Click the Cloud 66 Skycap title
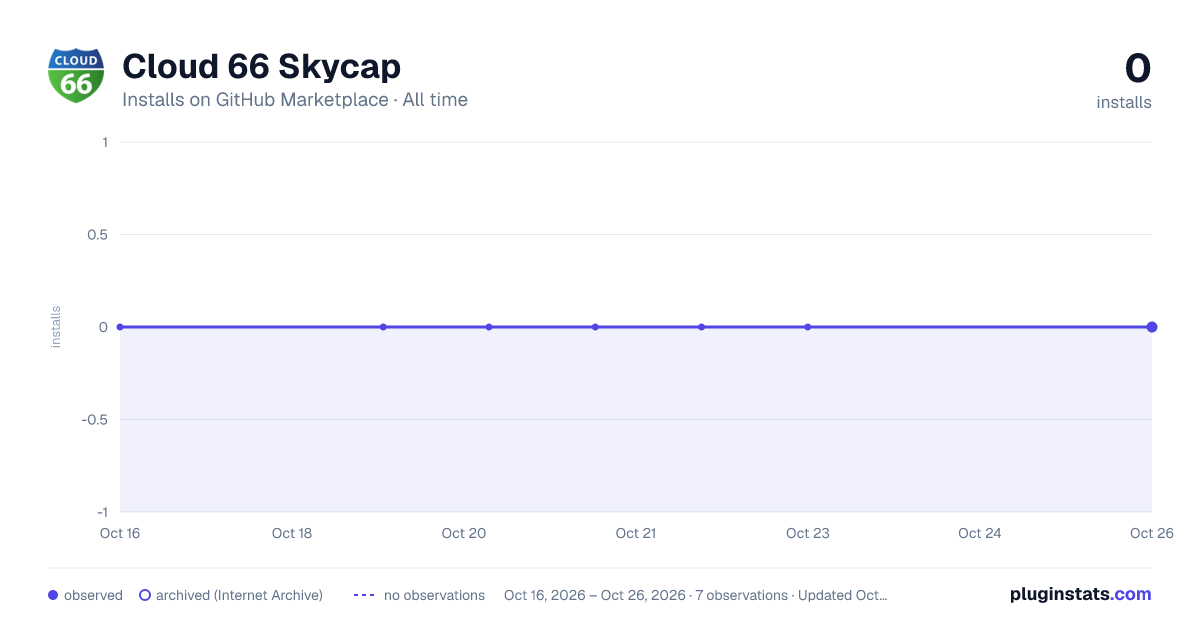The image size is (1200, 630). click(x=261, y=66)
